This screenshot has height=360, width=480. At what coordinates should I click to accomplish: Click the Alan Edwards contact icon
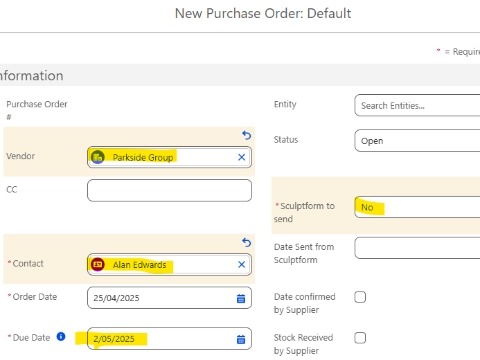tap(98, 264)
